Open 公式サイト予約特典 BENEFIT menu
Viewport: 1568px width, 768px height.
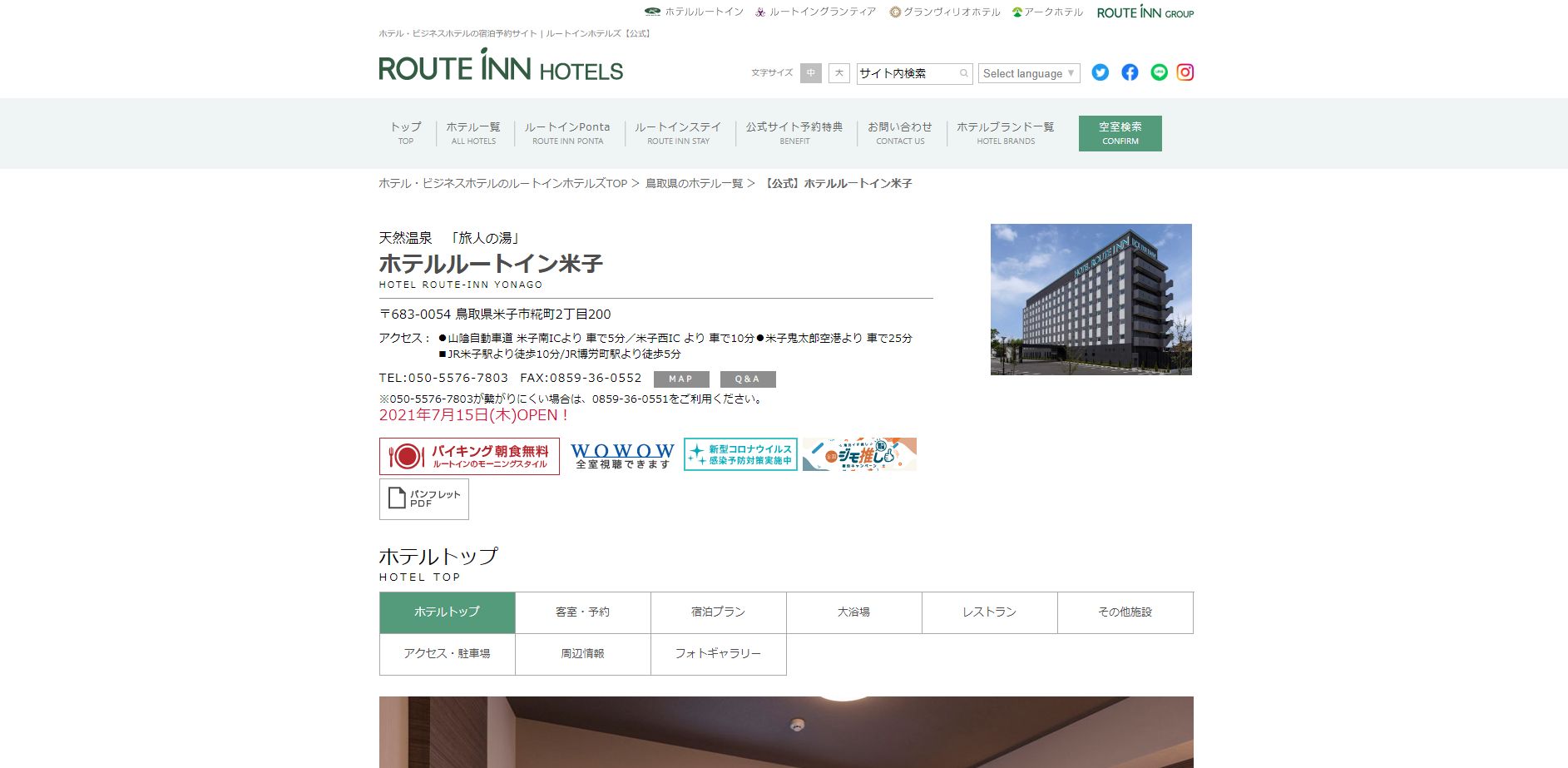point(794,133)
